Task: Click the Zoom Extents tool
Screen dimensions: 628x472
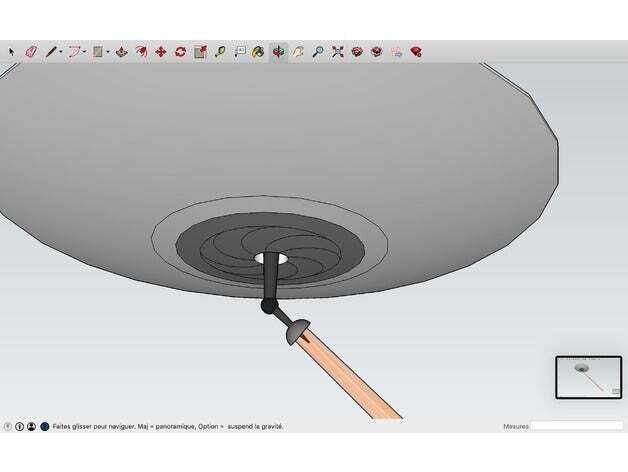Action: [338, 52]
